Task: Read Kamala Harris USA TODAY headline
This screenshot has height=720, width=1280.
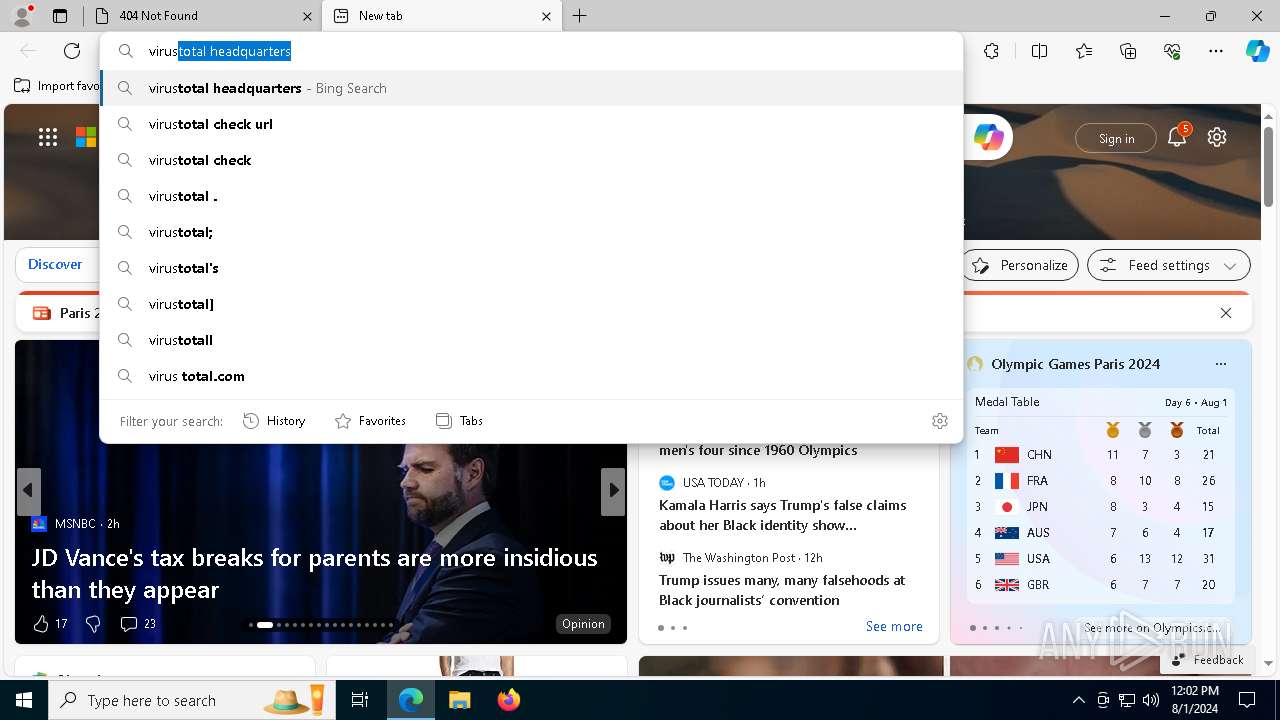Action: (x=783, y=515)
